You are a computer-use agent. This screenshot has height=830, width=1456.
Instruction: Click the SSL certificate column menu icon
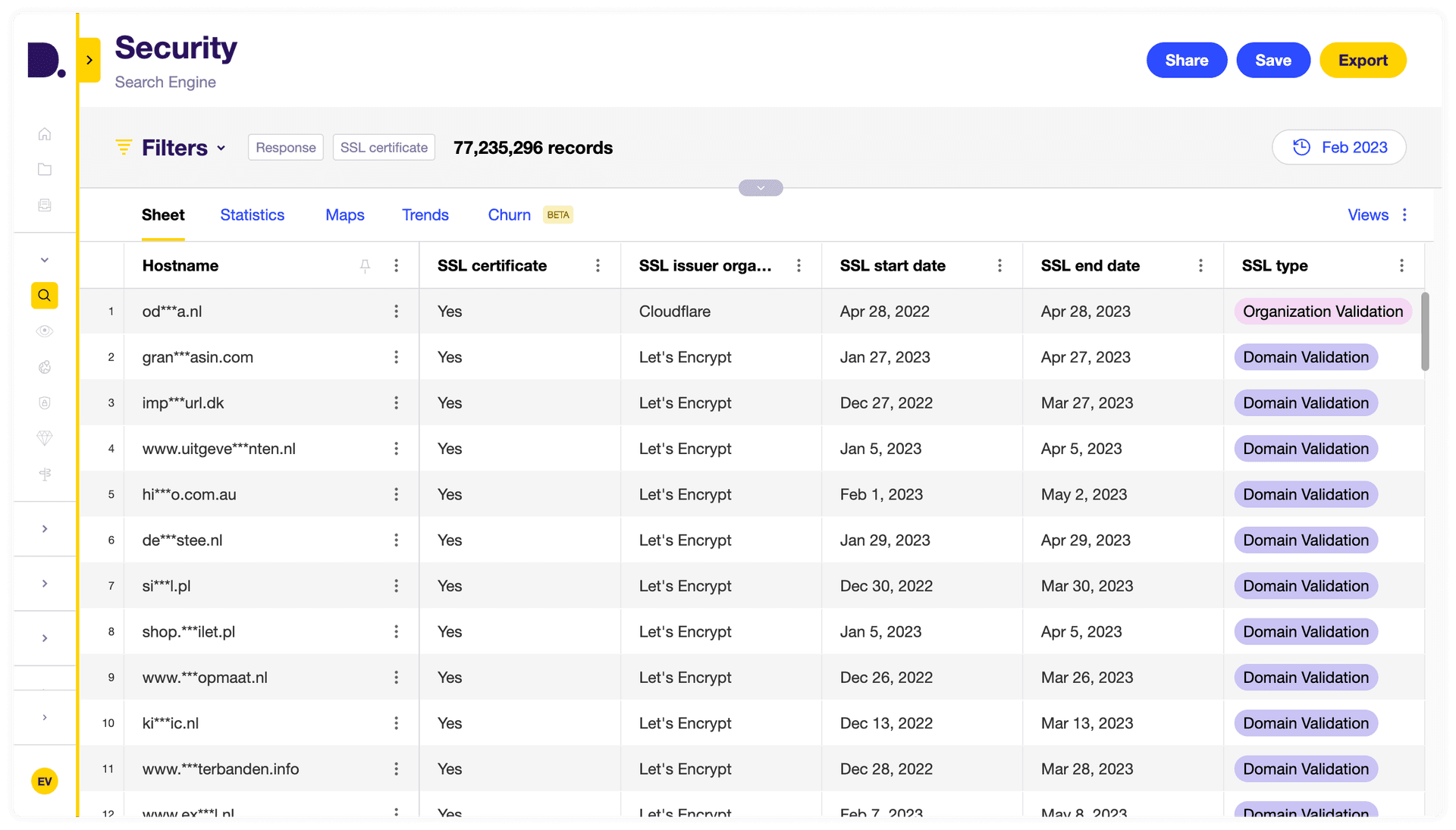pyautogui.click(x=598, y=265)
